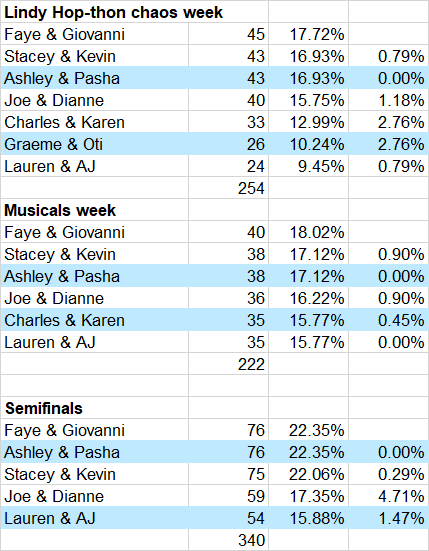Select the 1.47% difference cell
Viewport: 429px width, 551px height.
pos(389,518)
